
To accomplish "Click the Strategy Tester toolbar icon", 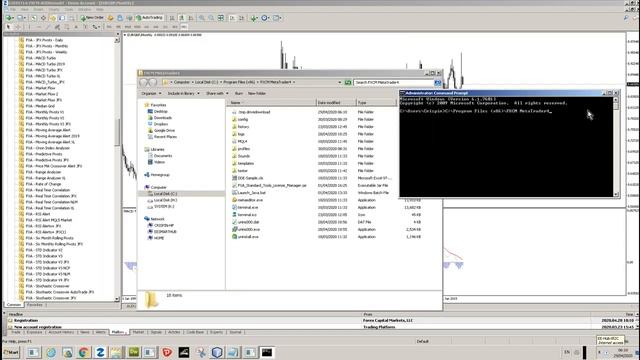I will coord(71,18).
